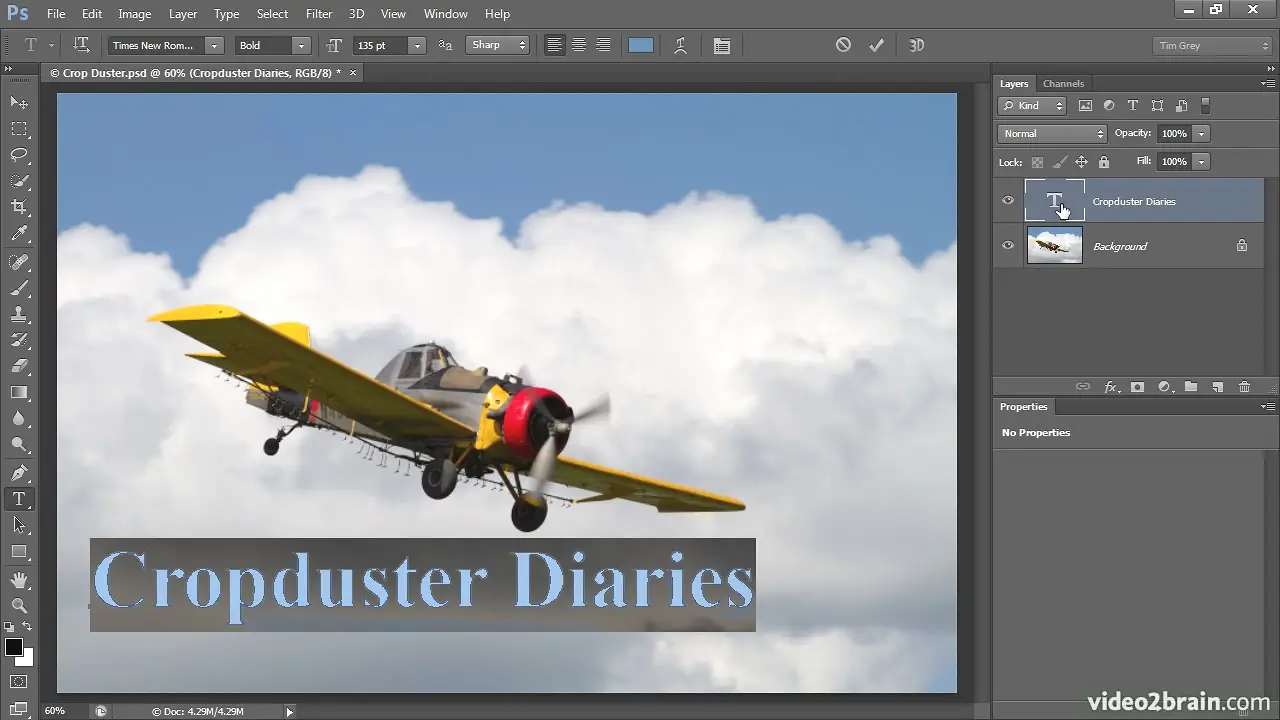The height and width of the screenshot is (720, 1280).
Task: Select the Eyedropper tool
Action: point(19,234)
